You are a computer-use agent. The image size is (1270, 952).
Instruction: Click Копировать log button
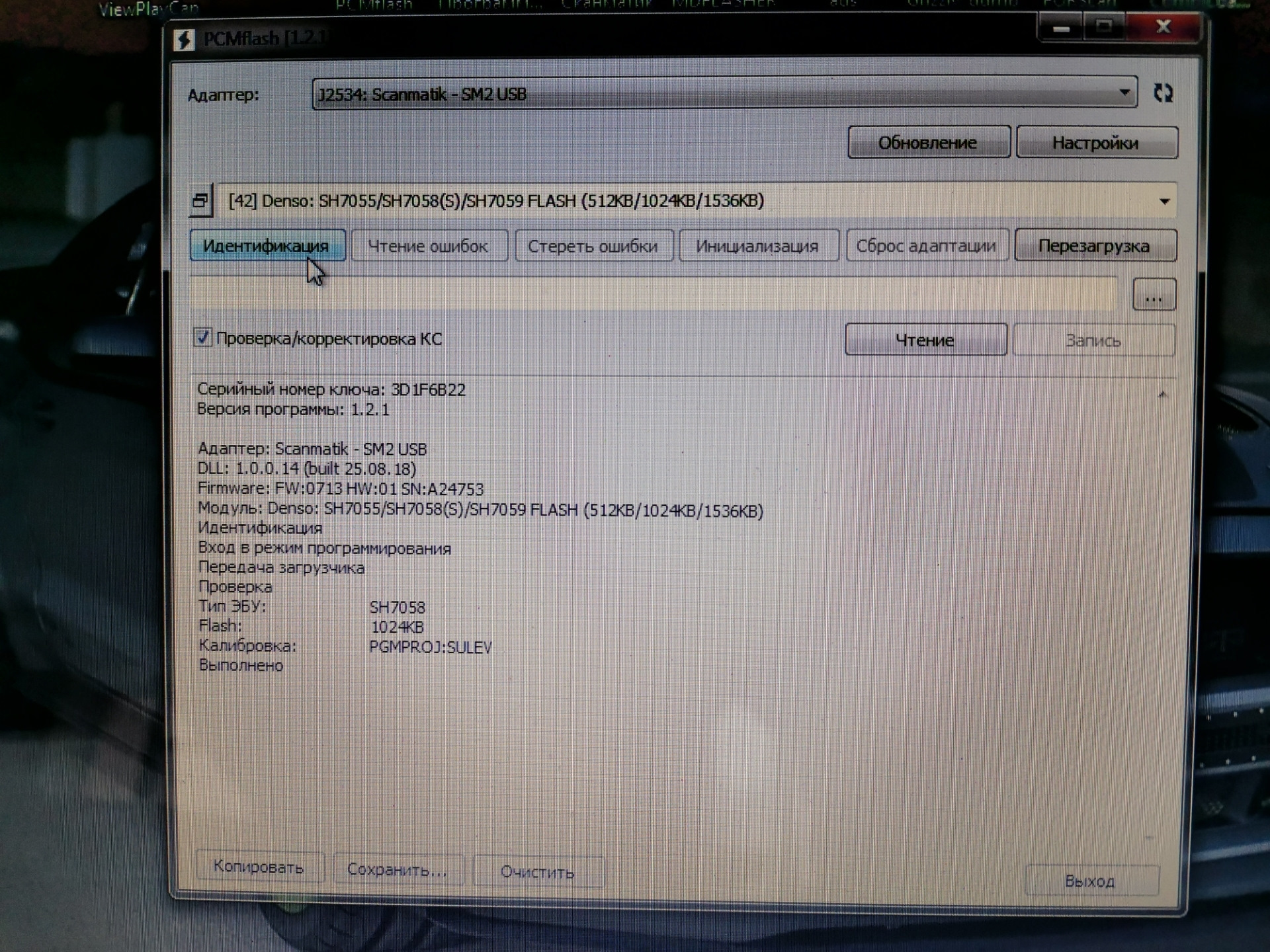point(259,867)
